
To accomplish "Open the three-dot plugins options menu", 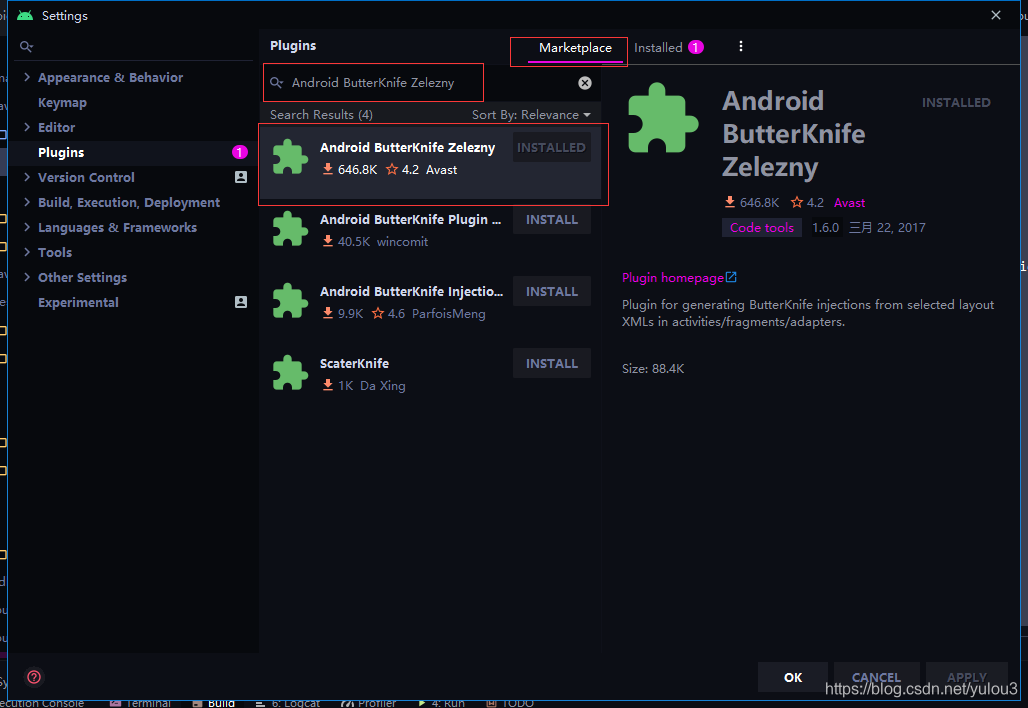I will (741, 46).
